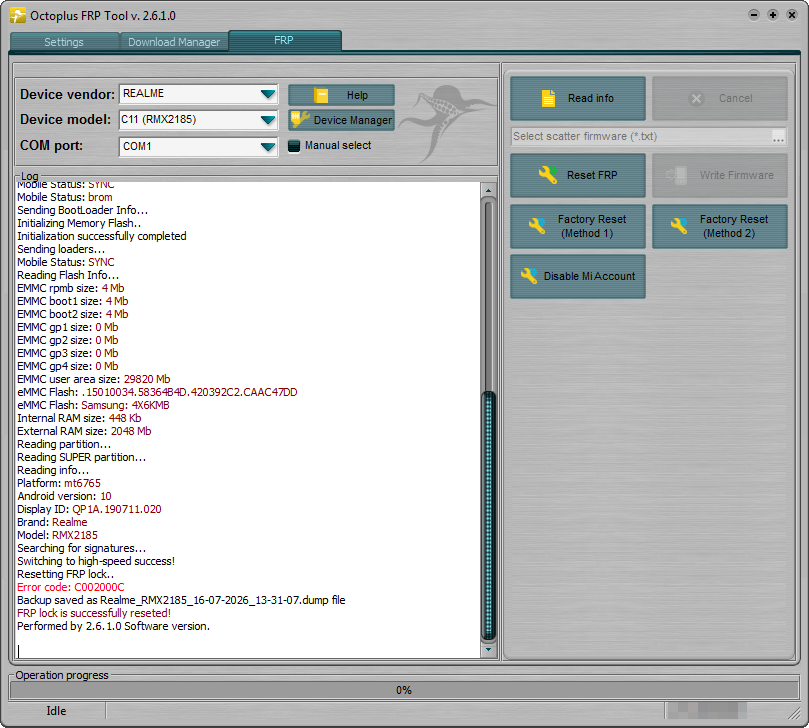Click the Factory Reset Method 2 wrench icon
809x728 pixels.
[678, 226]
